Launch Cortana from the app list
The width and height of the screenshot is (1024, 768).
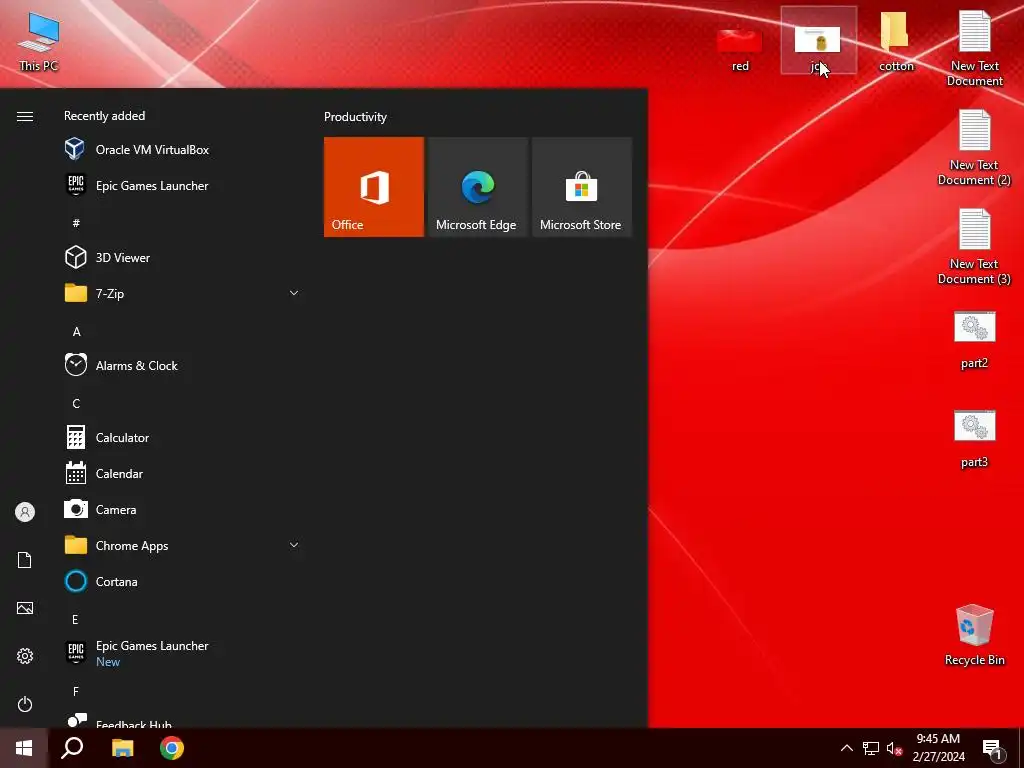tap(182, 581)
